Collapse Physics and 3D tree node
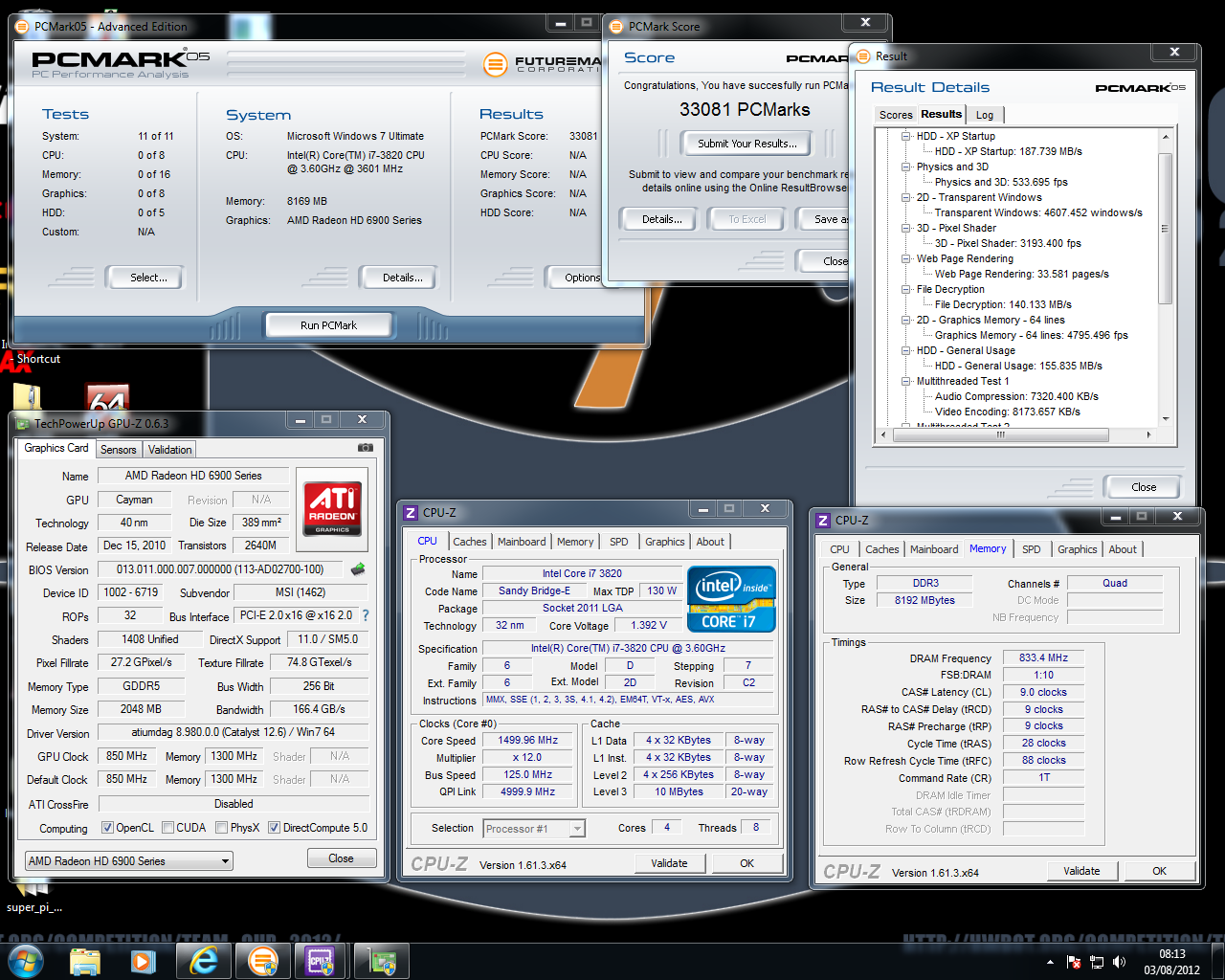This screenshot has width=1225, height=980. [x=905, y=167]
